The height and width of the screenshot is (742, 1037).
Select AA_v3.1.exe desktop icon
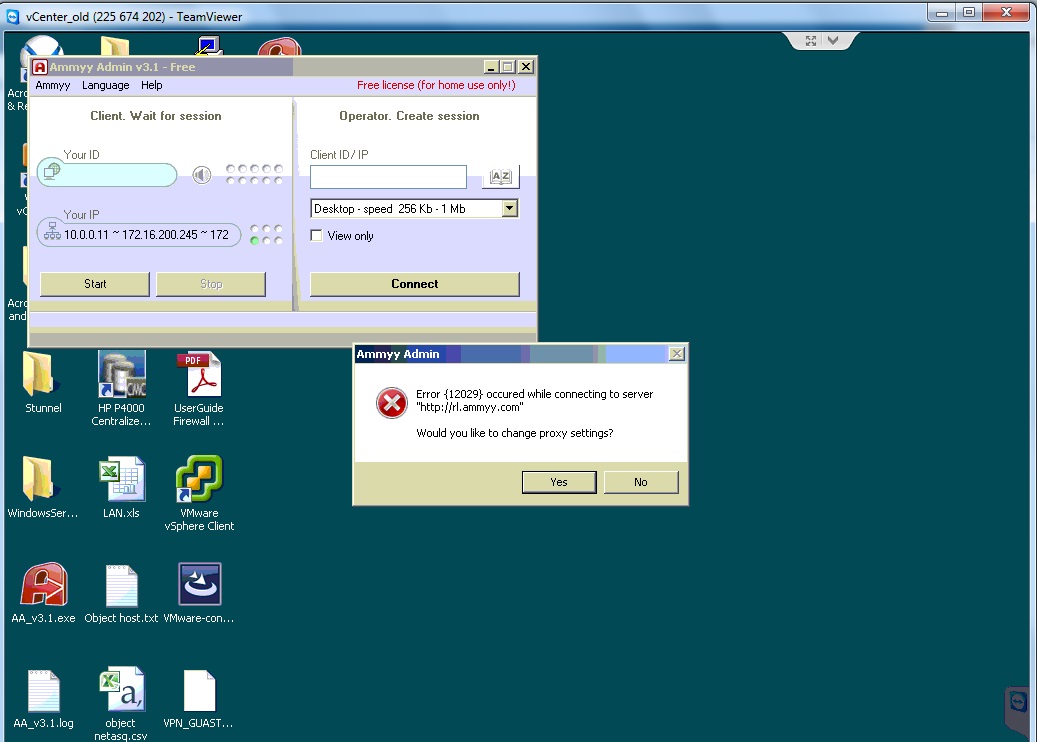tap(44, 585)
